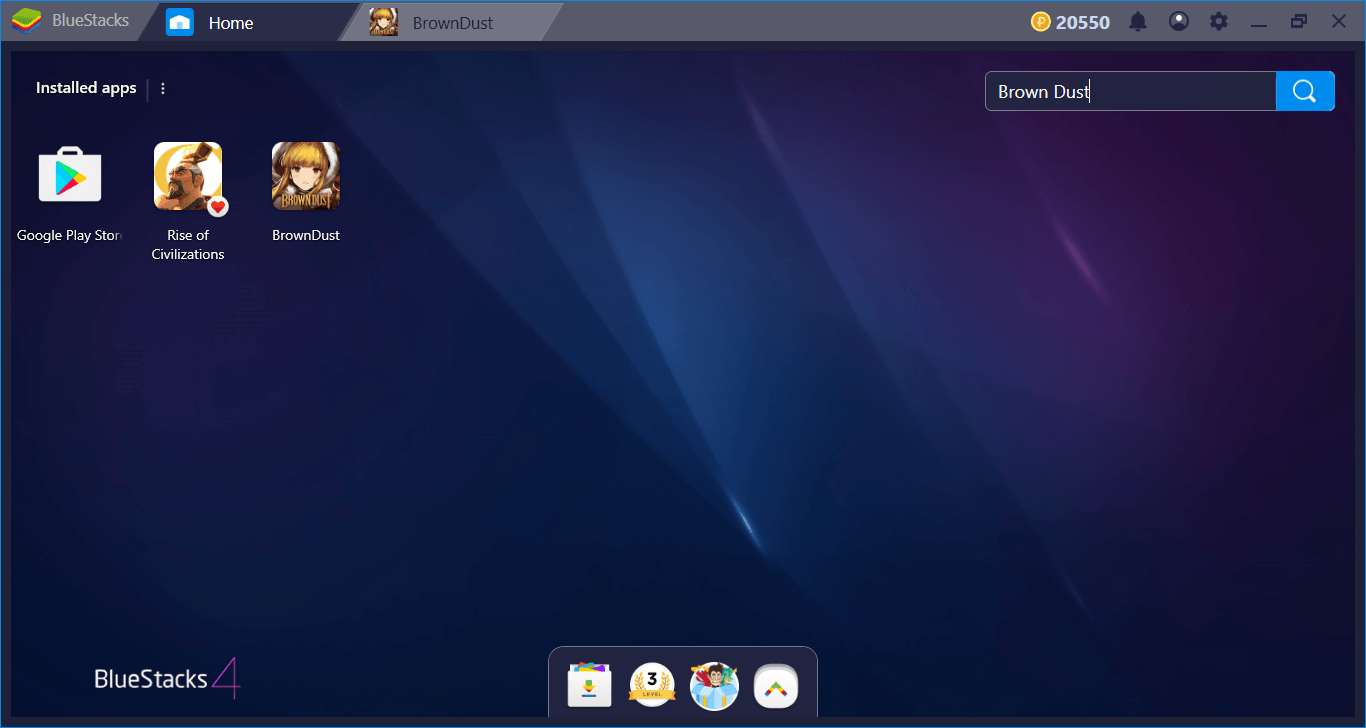Screen dimensions: 1366x728
Task: Click the search magnifier button
Action: [x=1305, y=91]
